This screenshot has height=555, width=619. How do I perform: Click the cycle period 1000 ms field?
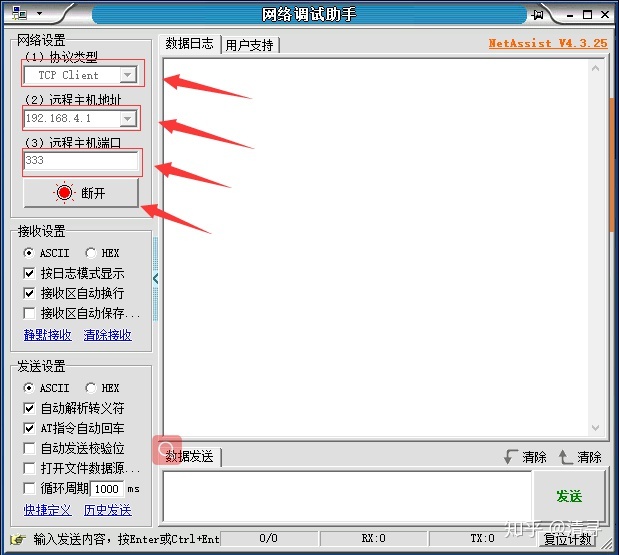click(107, 489)
